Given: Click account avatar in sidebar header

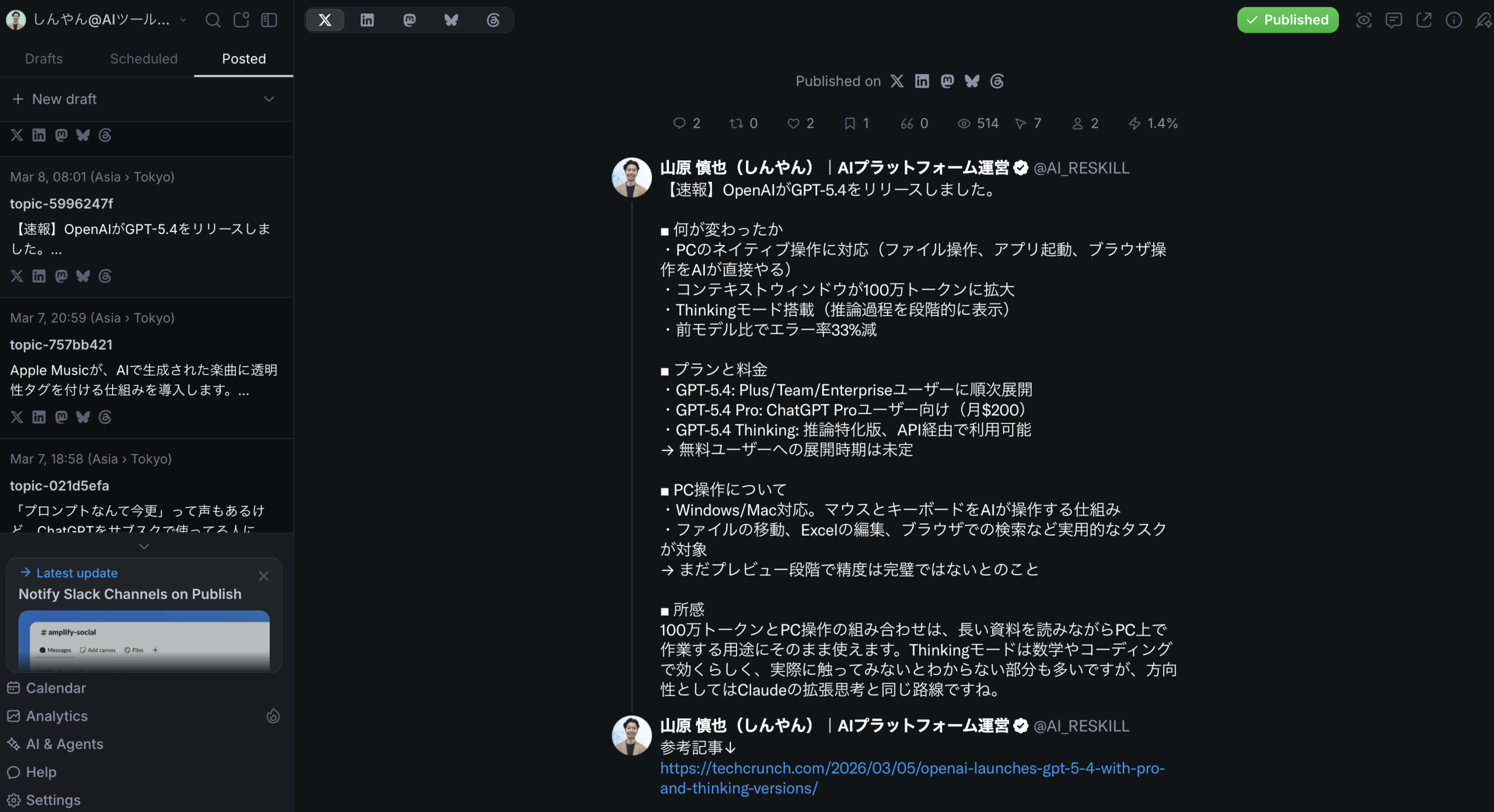Looking at the screenshot, I should 16,20.
